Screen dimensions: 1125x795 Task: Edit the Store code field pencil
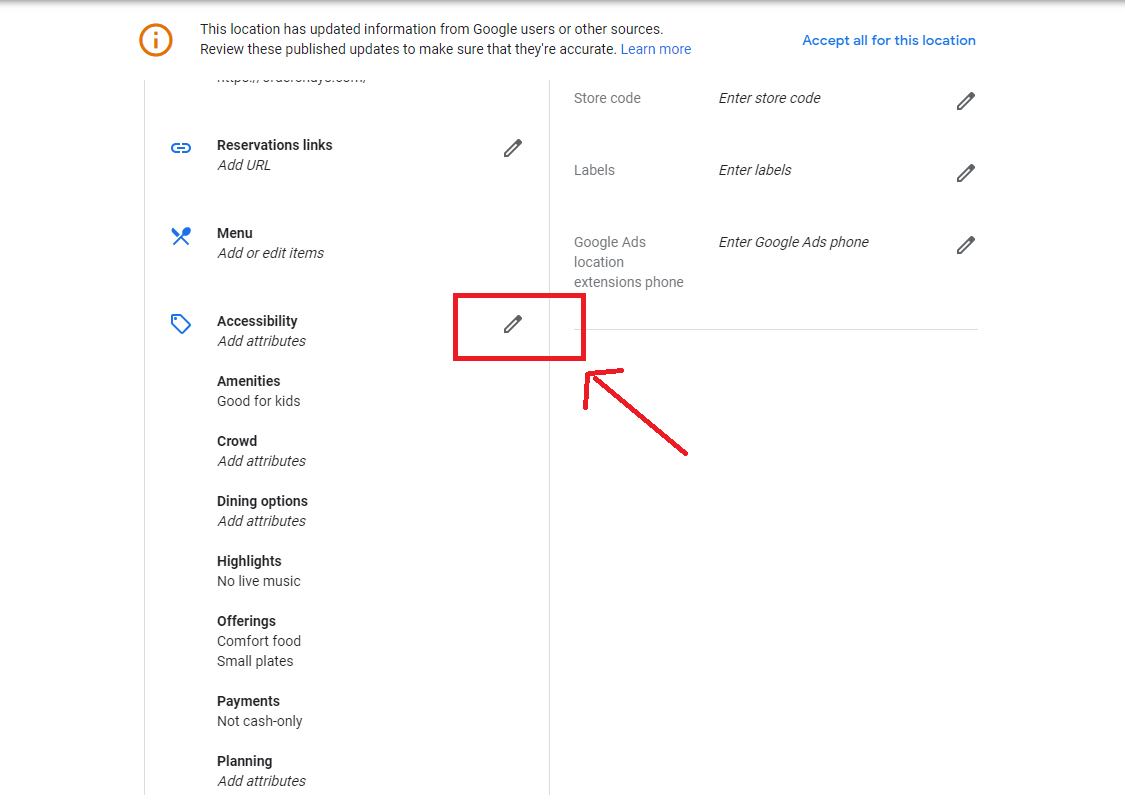tap(965, 101)
